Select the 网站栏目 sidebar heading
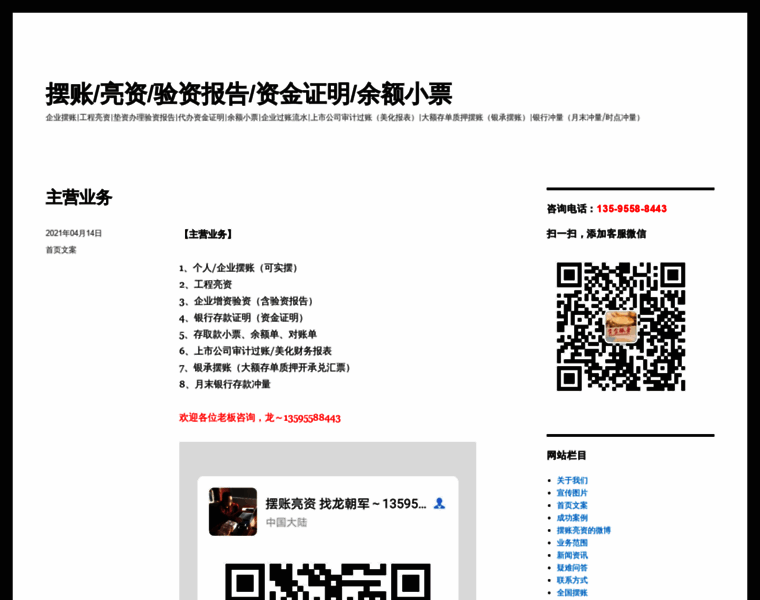Viewport: 760px width, 600px height. 567,456
